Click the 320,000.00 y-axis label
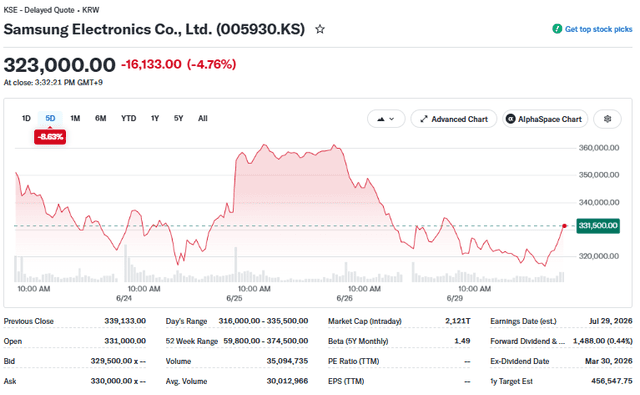The image size is (640, 395). tap(599, 256)
